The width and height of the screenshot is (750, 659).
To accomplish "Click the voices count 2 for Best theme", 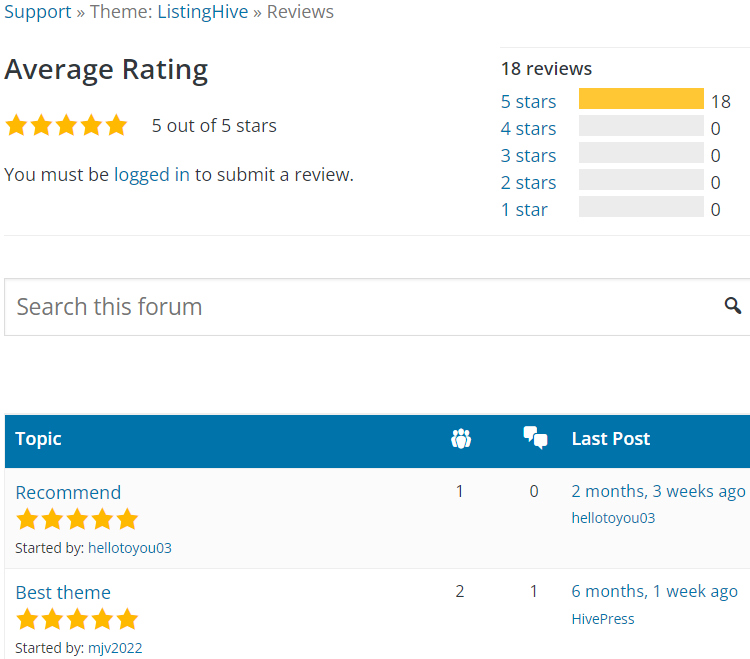I will 460,592.
